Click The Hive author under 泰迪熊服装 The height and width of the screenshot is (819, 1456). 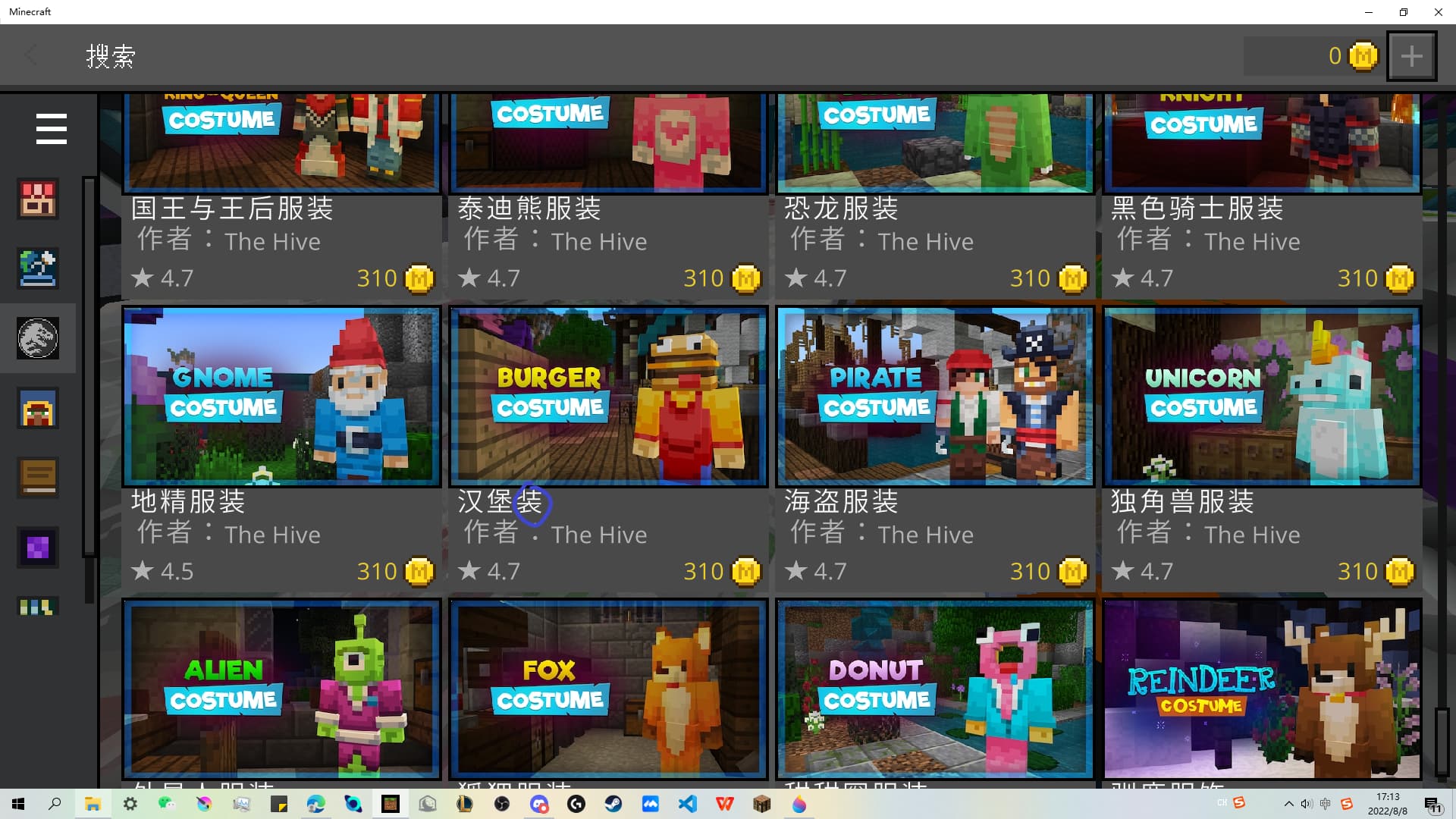click(x=599, y=241)
